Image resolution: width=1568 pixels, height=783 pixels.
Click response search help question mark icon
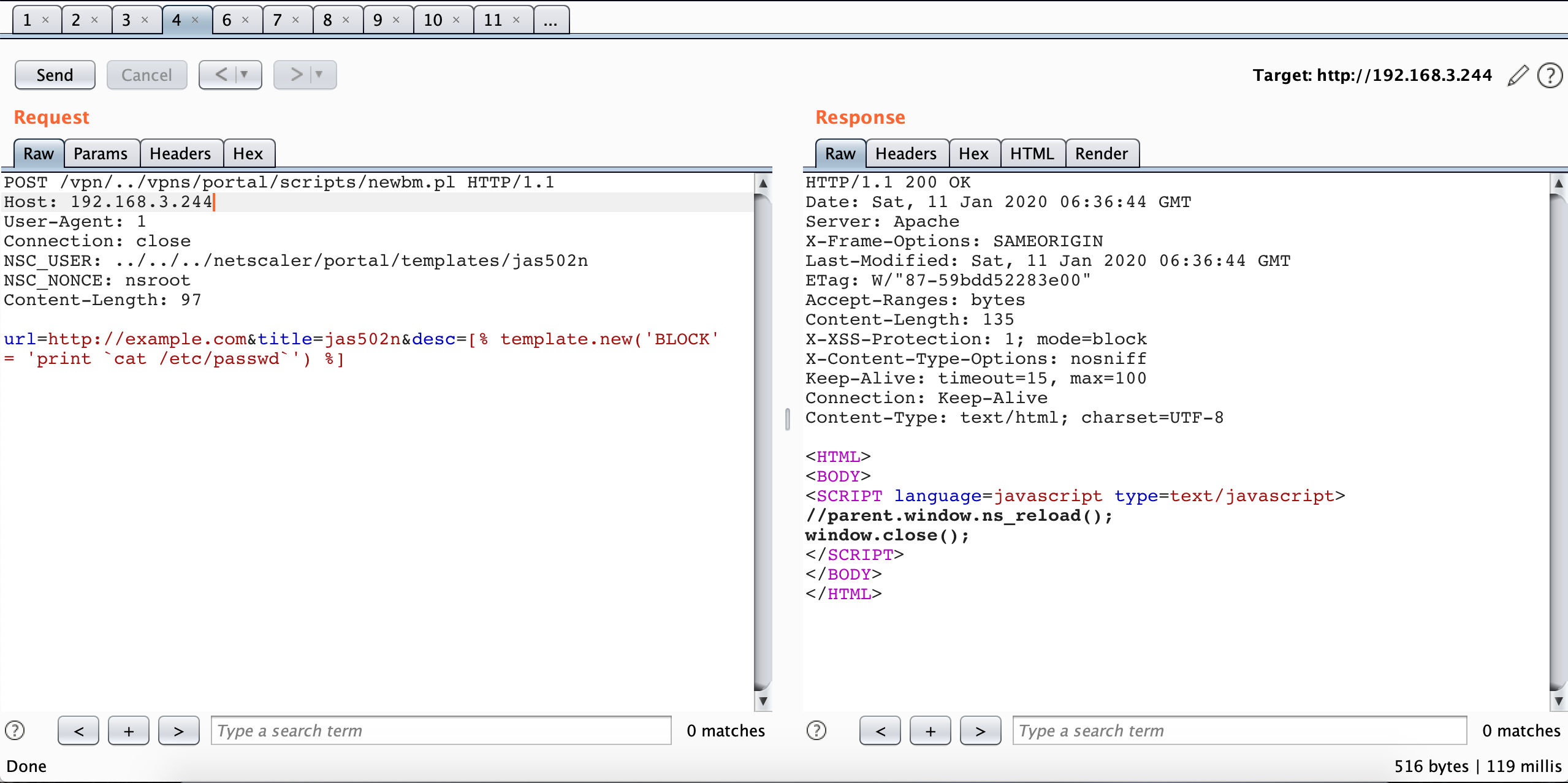click(x=816, y=730)
